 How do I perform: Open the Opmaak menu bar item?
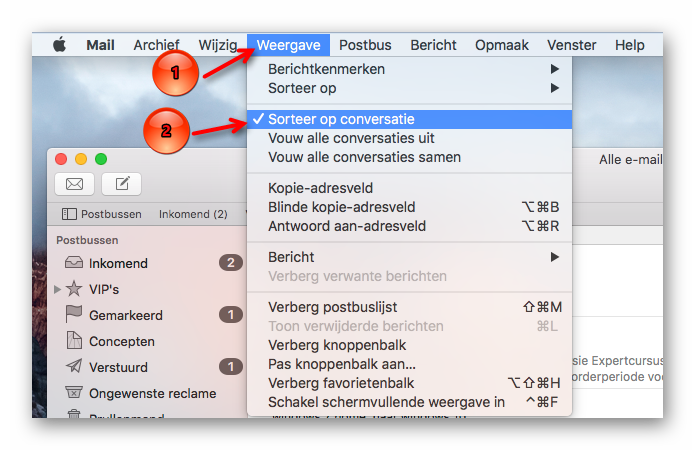502,45
